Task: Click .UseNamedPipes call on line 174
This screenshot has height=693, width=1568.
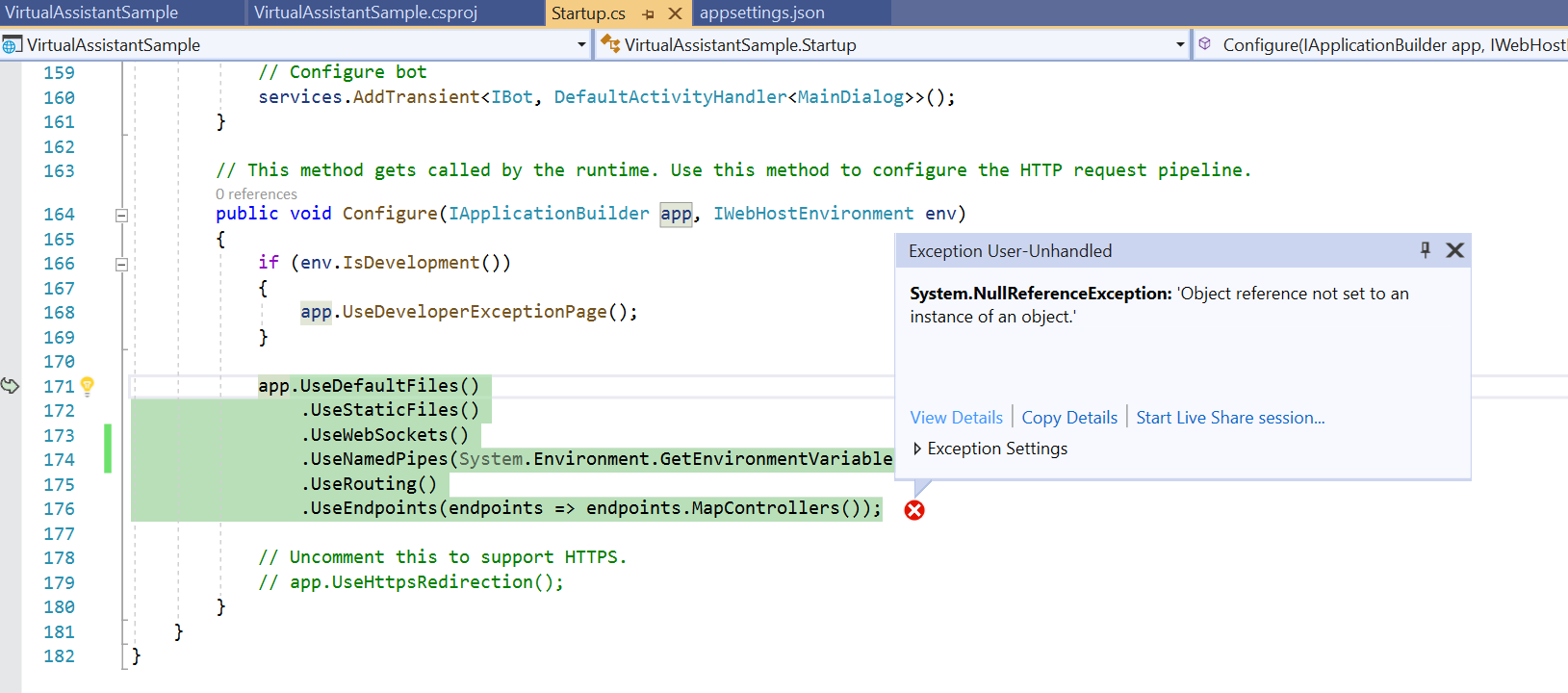Action: click(x=597, y=459)
